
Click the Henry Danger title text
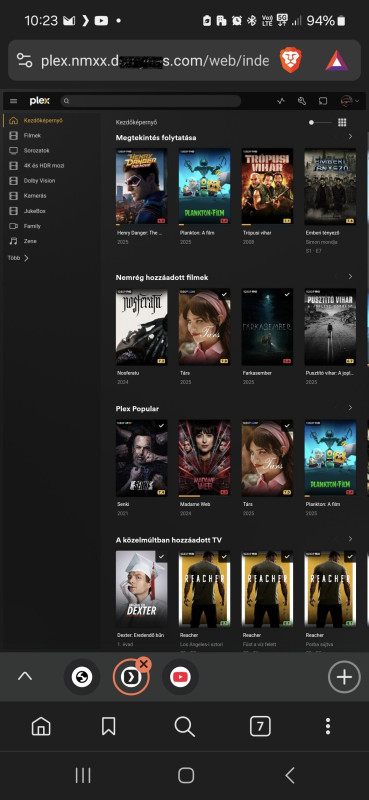tap(139, 233)
